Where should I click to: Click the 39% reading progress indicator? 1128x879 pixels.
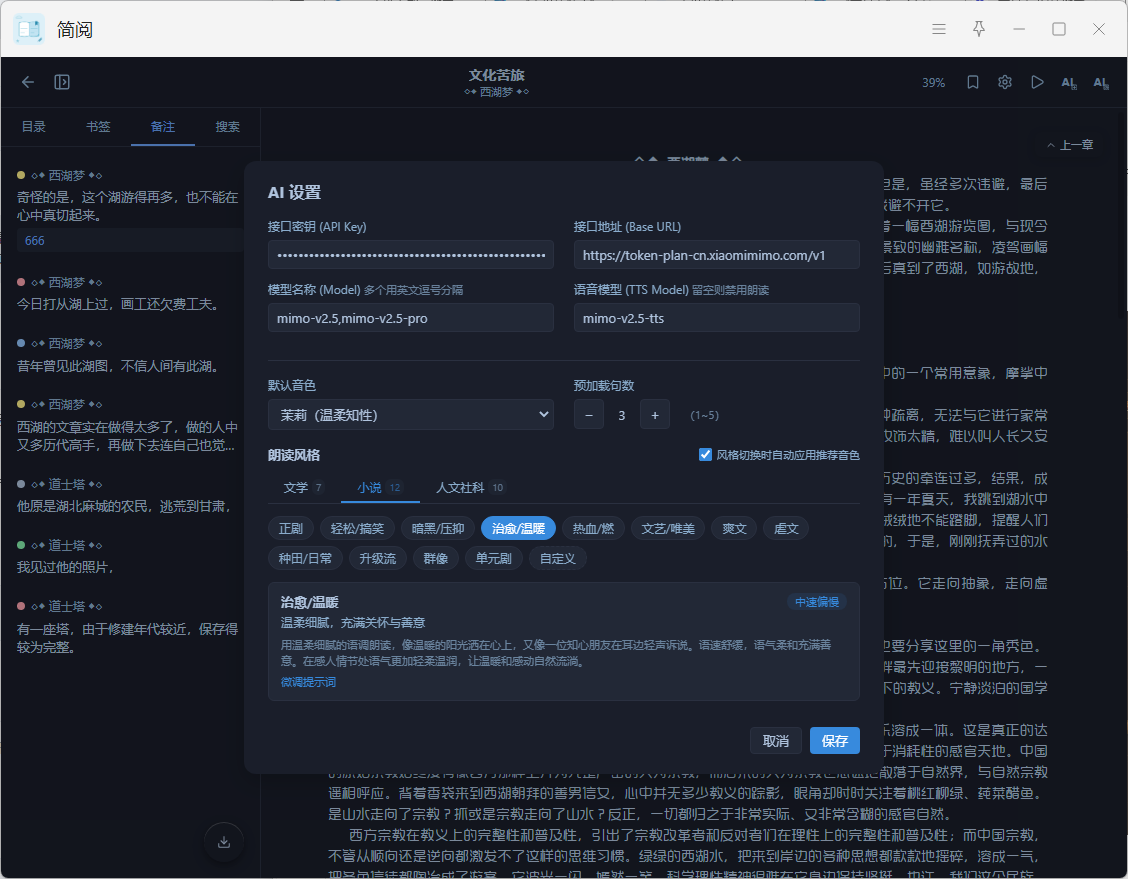click(933, 83)
